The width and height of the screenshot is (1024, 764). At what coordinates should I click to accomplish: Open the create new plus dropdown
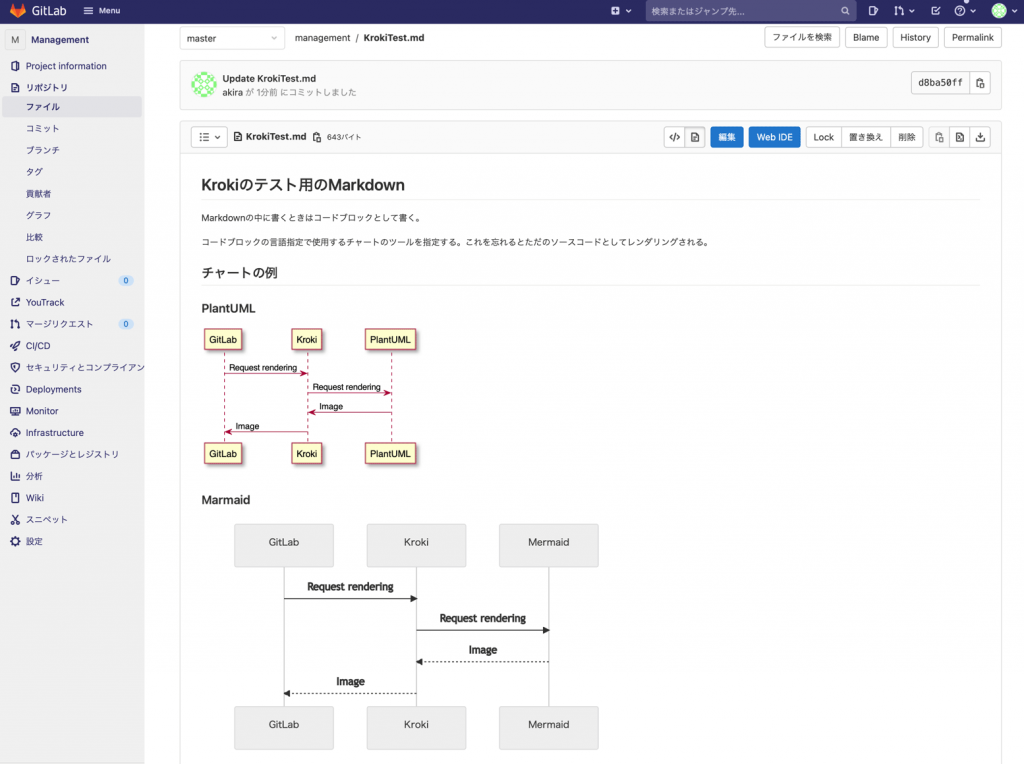pos(621,10)
